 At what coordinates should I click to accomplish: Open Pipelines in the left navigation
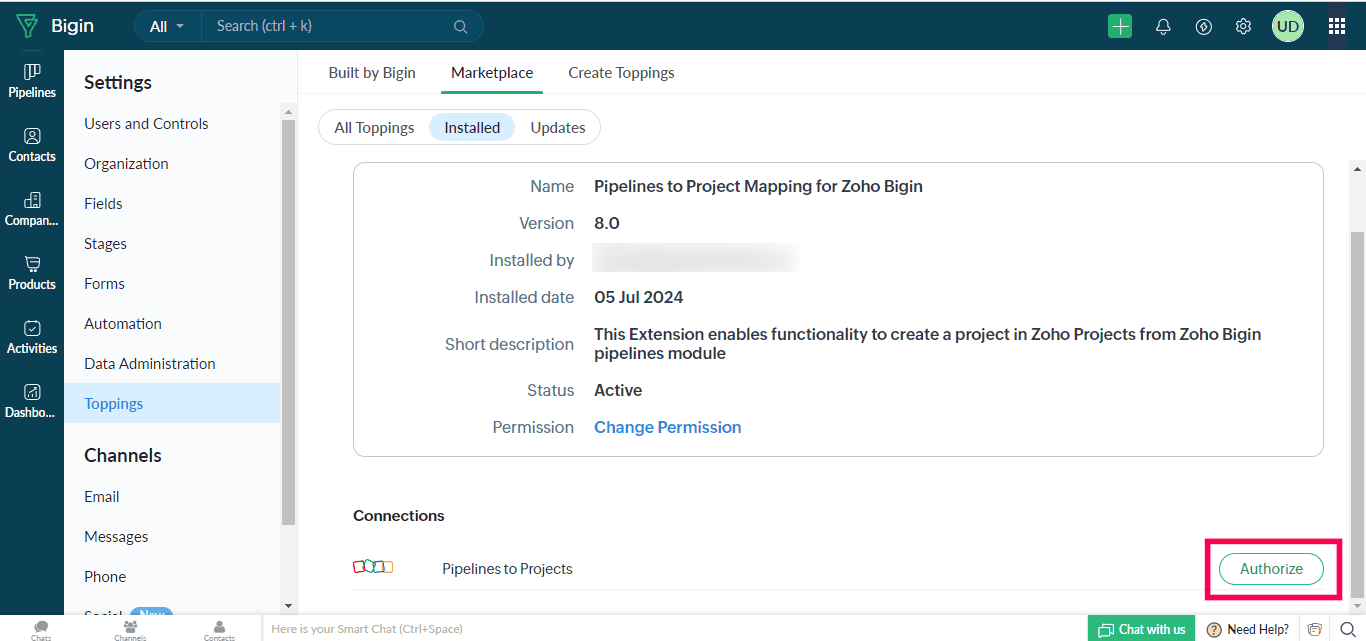(32, 81)
